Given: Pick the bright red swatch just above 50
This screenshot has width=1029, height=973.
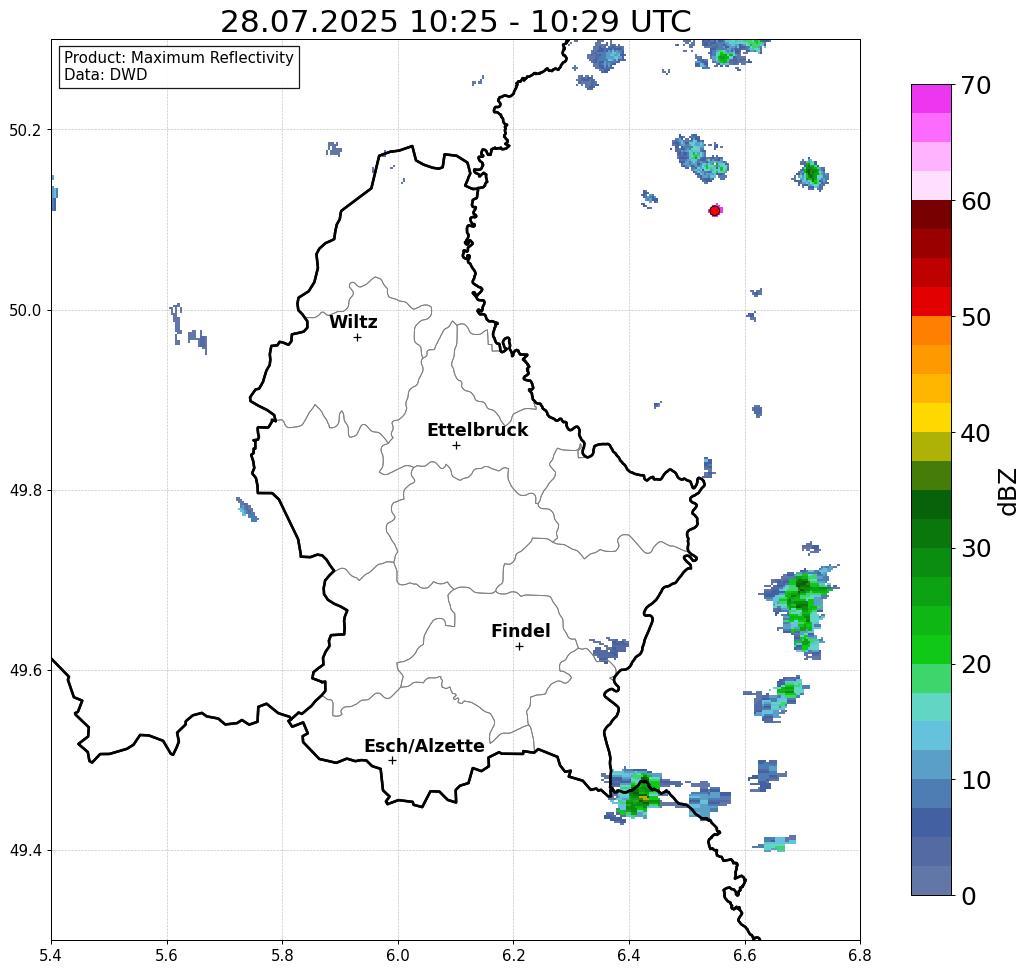Looking at the screenshot, I should pyautogui.click(x=931, y=302).
